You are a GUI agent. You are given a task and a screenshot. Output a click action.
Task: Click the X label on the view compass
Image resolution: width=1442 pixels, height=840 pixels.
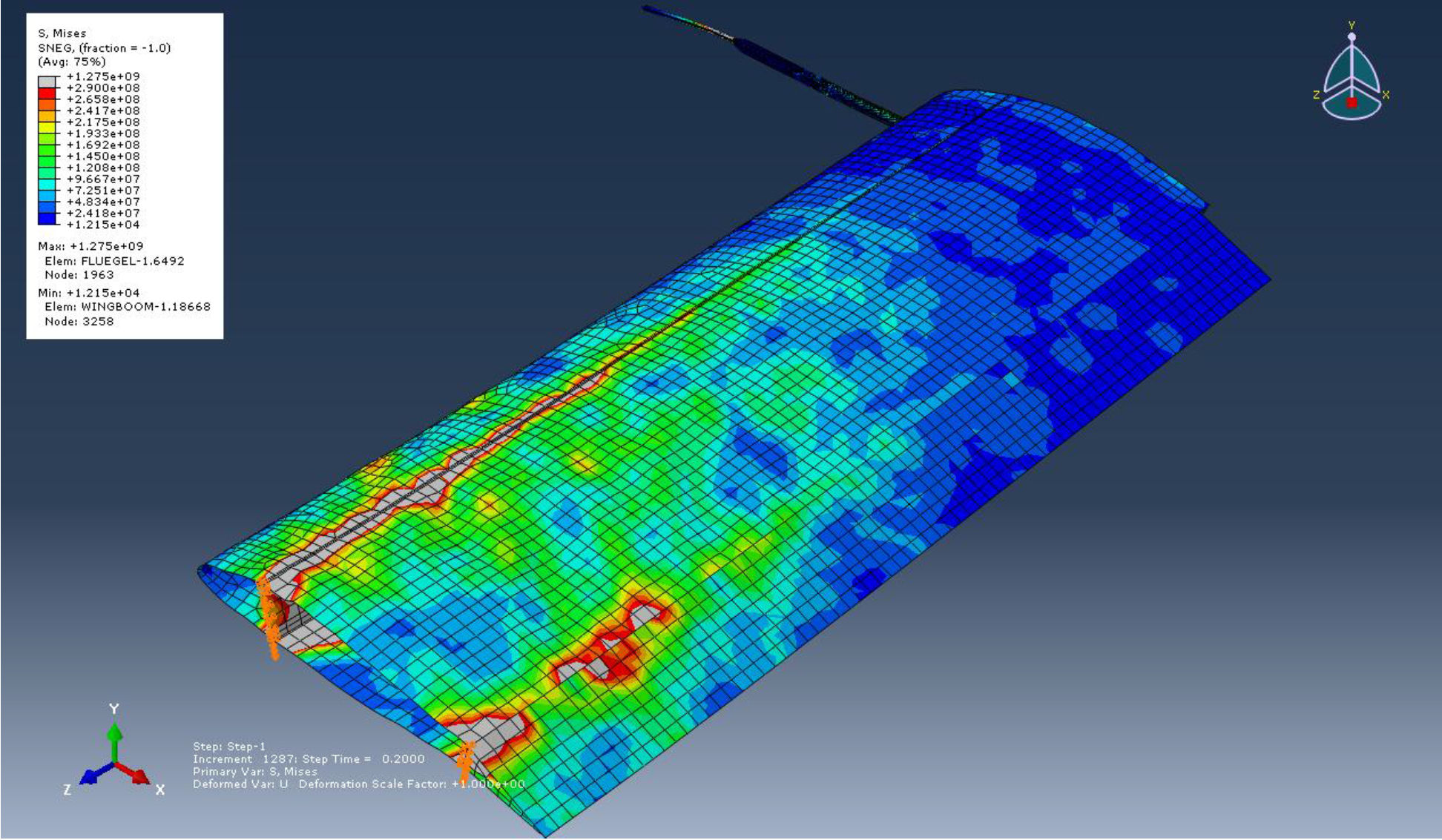[x=1386, y=95]
